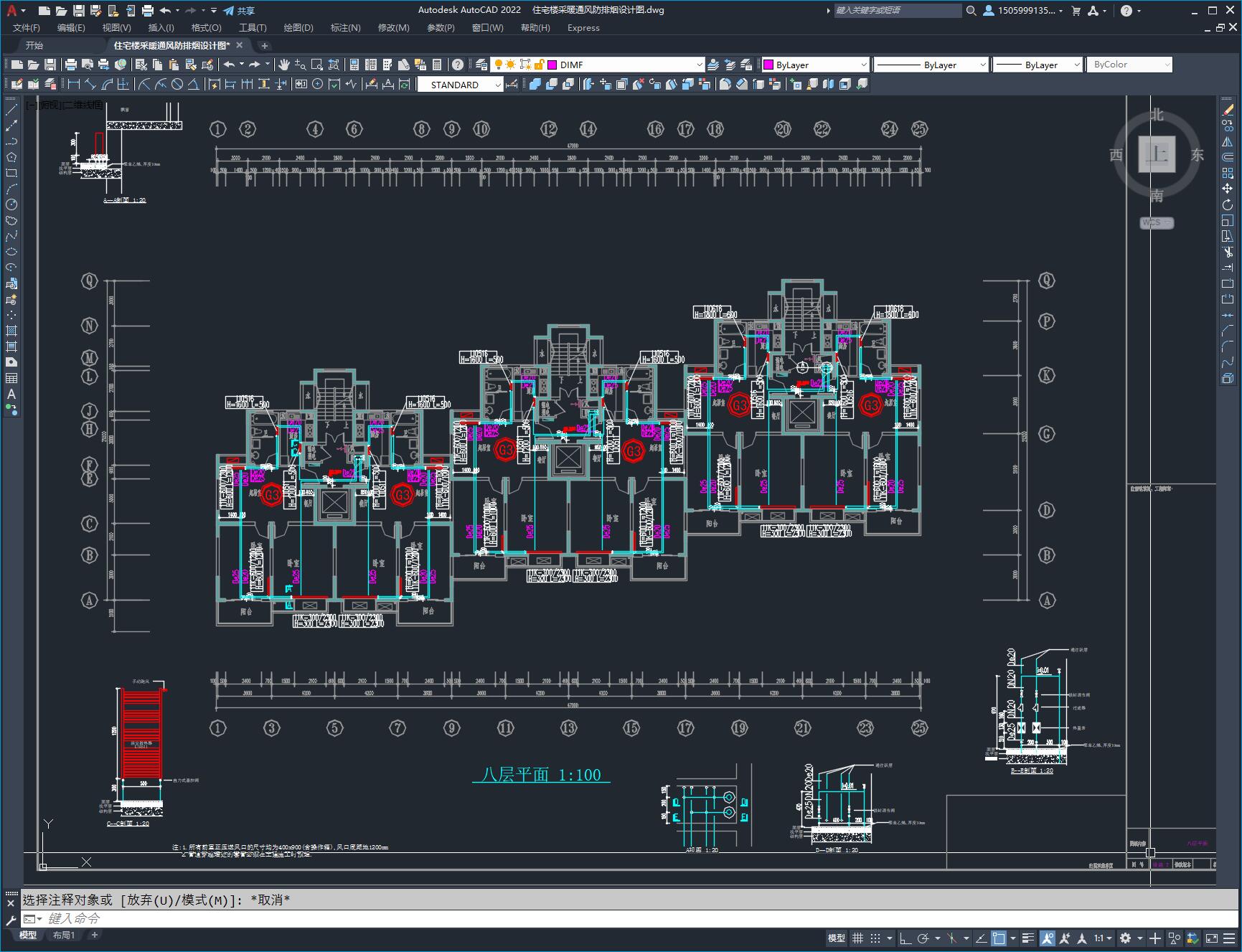This screenshot has width=1242, height=952.
Task: Toggle lineweight display in status bar
Action: coord(1028,938)
